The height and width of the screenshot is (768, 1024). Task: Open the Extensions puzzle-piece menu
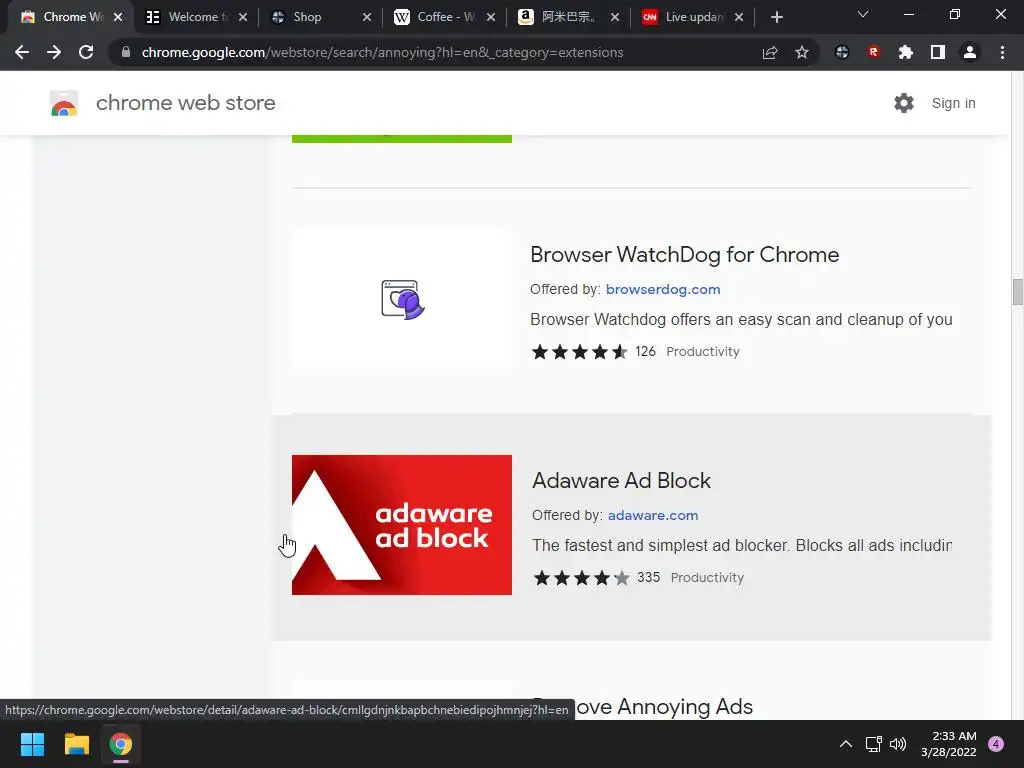905,52
